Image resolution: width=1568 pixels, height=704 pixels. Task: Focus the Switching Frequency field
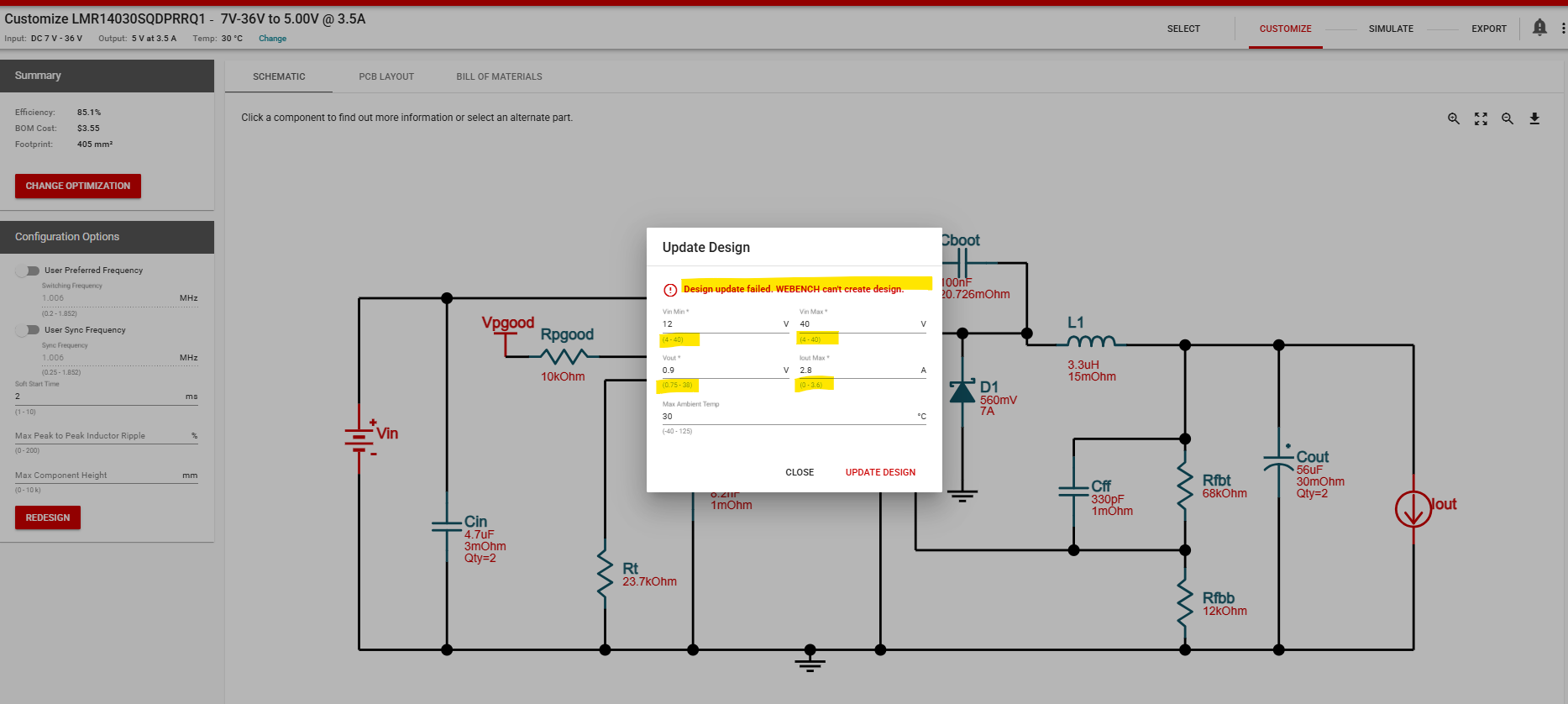[120, 298]
